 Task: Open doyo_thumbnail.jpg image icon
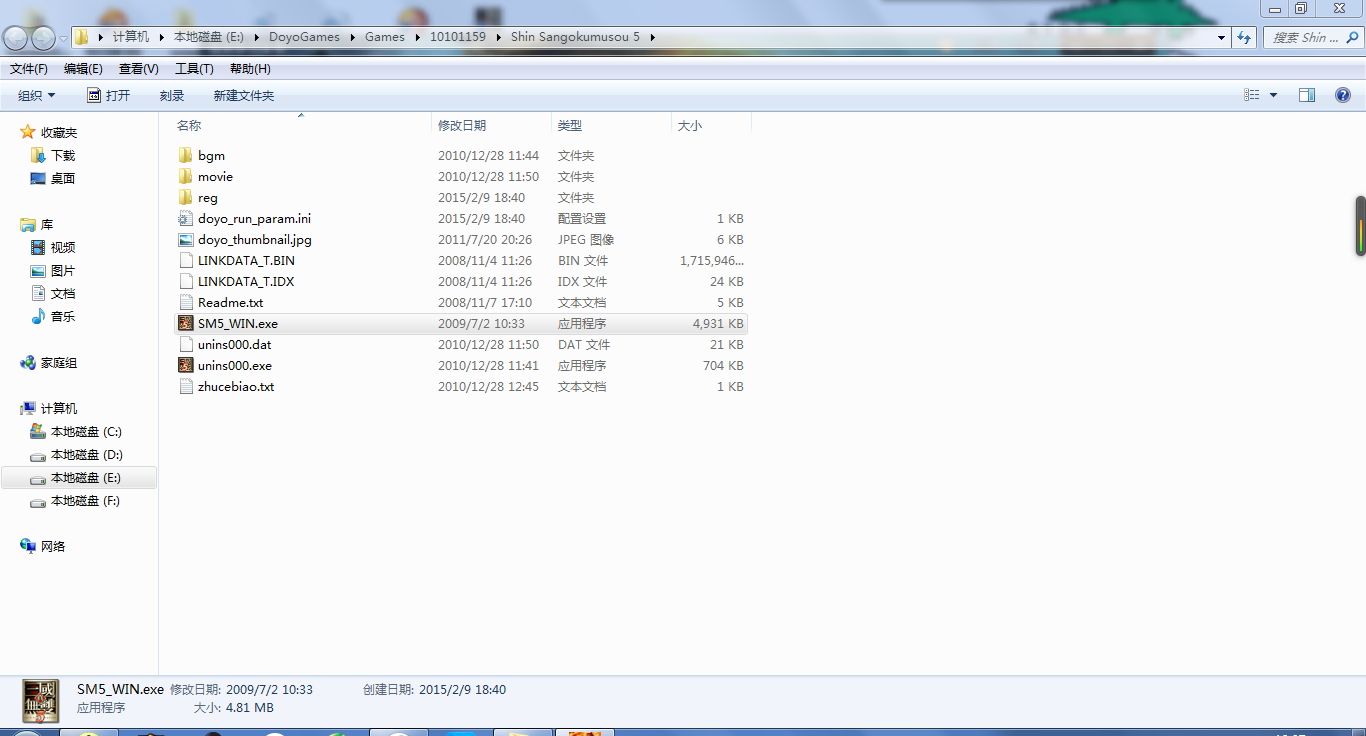[x=186, y=239]
